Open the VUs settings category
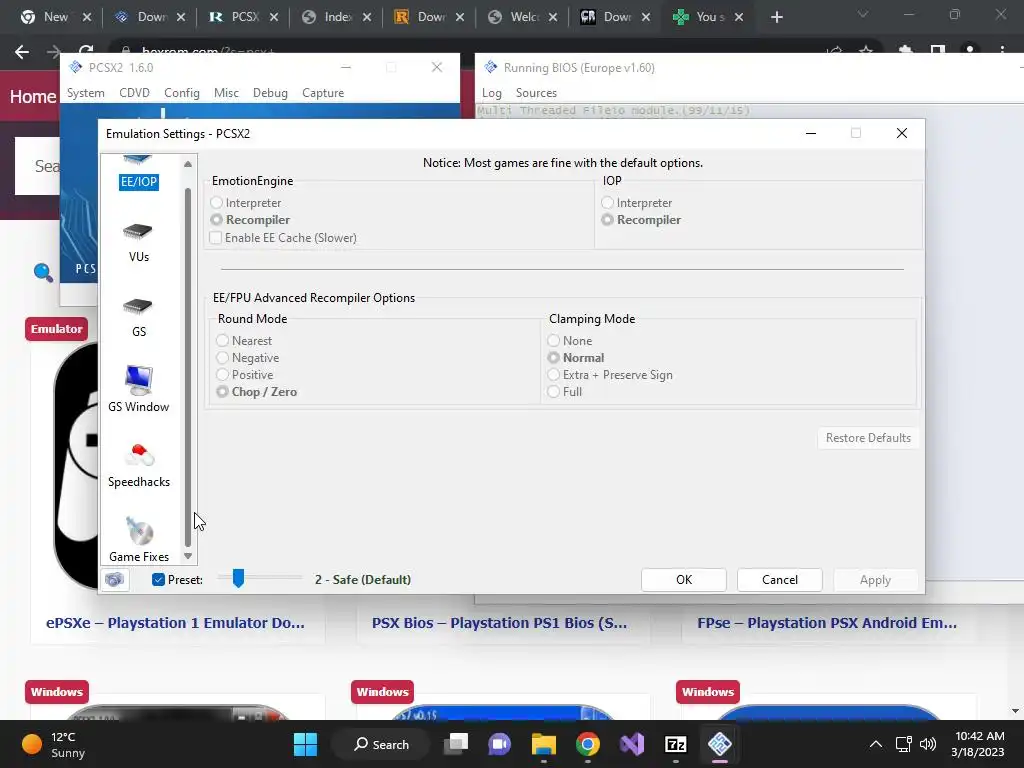The width and height of the screenshot is (1024, 768). (x=138, y=242)
